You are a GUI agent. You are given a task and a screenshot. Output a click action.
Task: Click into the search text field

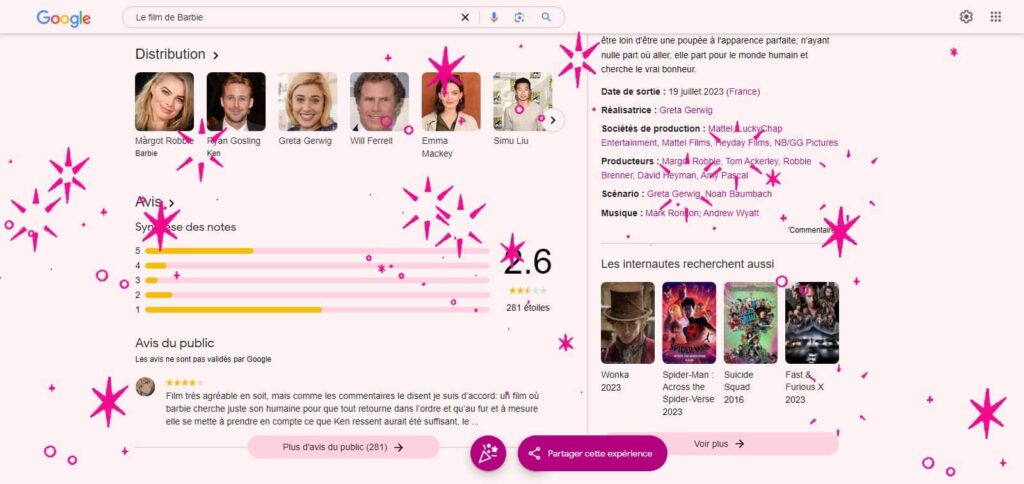(x=290, y=17)
